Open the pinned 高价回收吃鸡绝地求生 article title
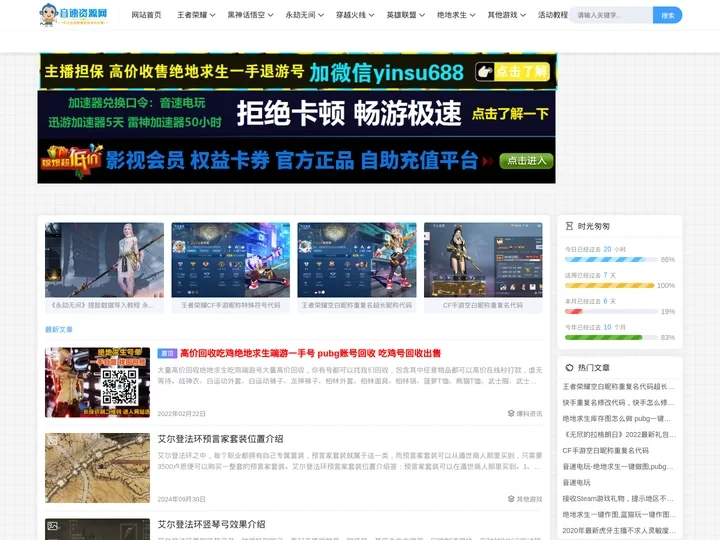This screenshot has height=540, width=720. tap(310, 353)
